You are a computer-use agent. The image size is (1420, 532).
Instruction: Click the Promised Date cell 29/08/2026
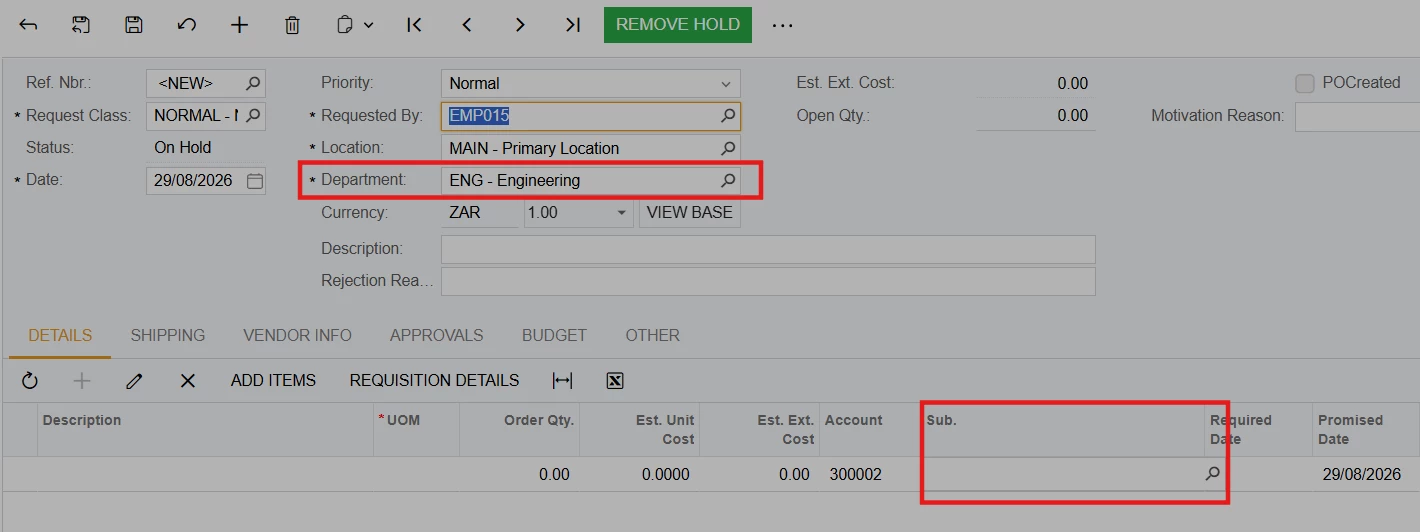click(1365, 474)
